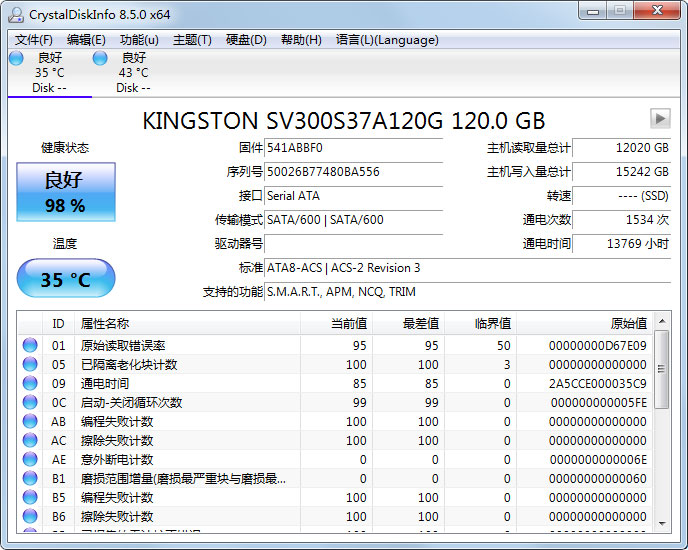
Task: Click the ID column header
Action: click(58, 324)
